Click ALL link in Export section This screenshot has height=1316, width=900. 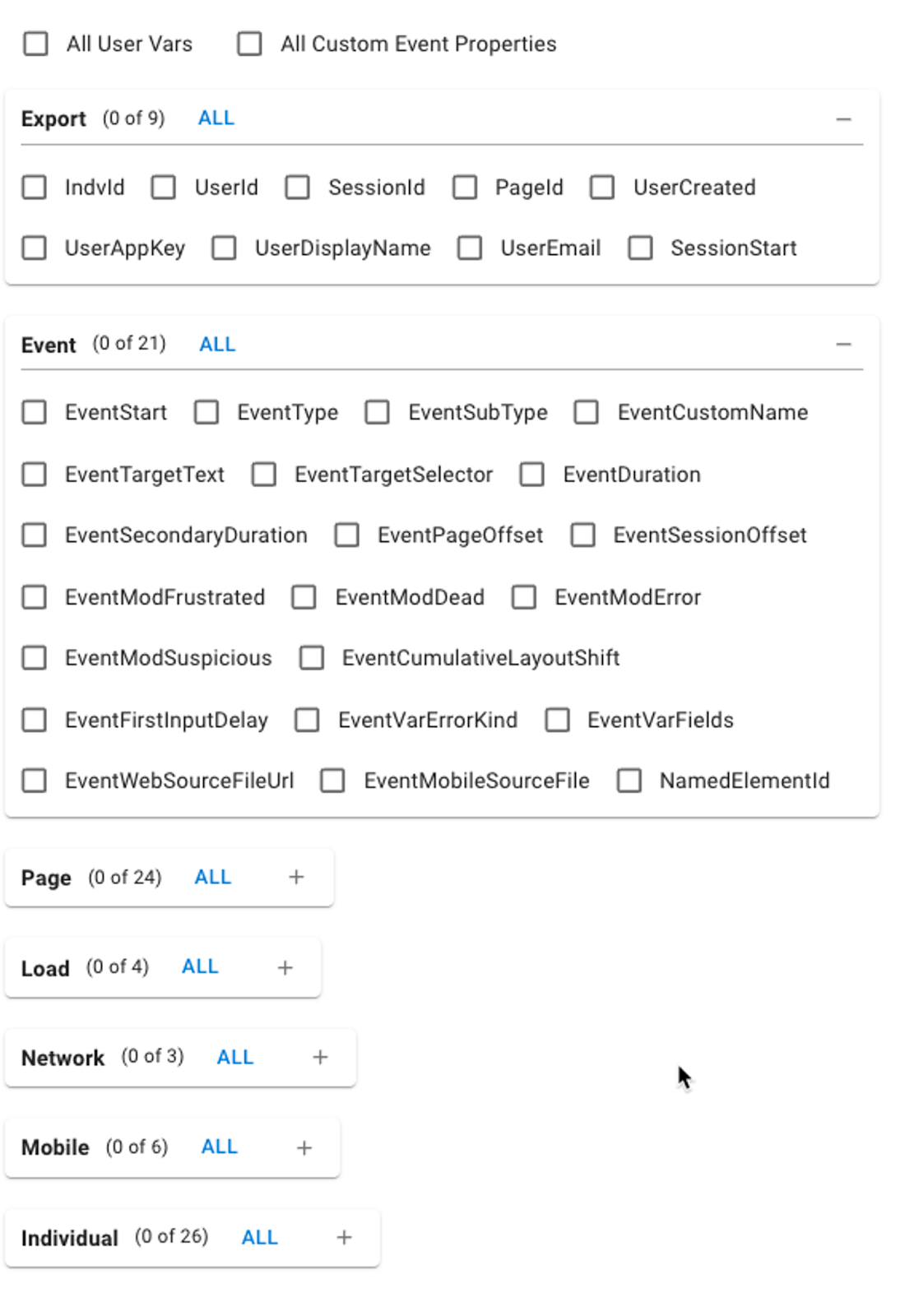tap(216, 118)
